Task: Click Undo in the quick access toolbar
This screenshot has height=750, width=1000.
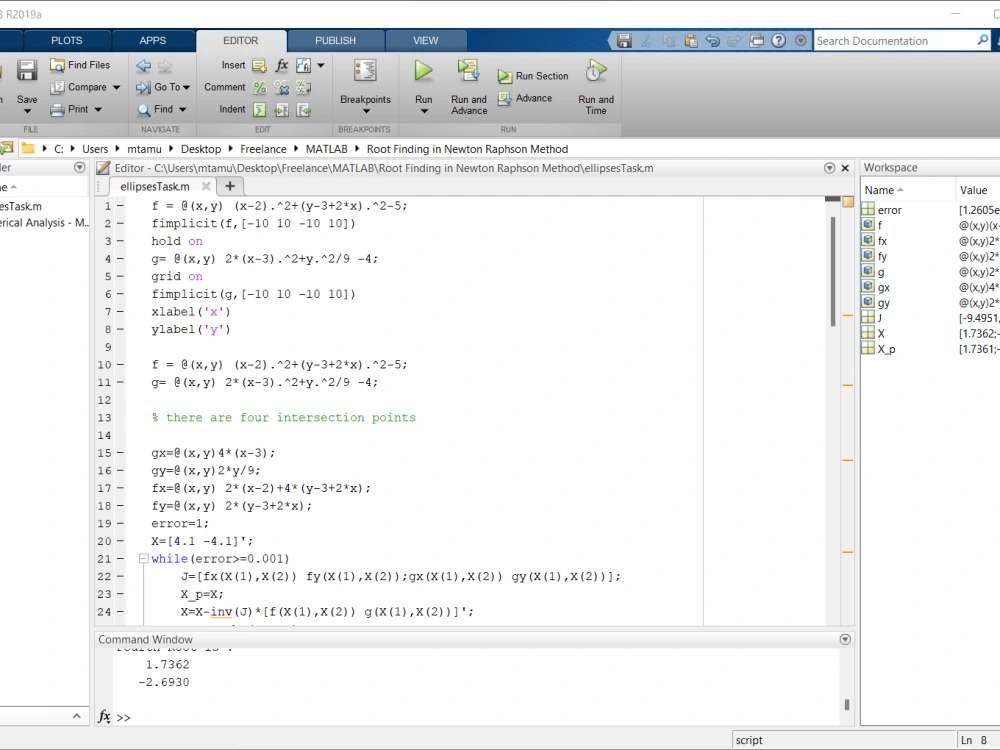Action: tap(710, 40)
